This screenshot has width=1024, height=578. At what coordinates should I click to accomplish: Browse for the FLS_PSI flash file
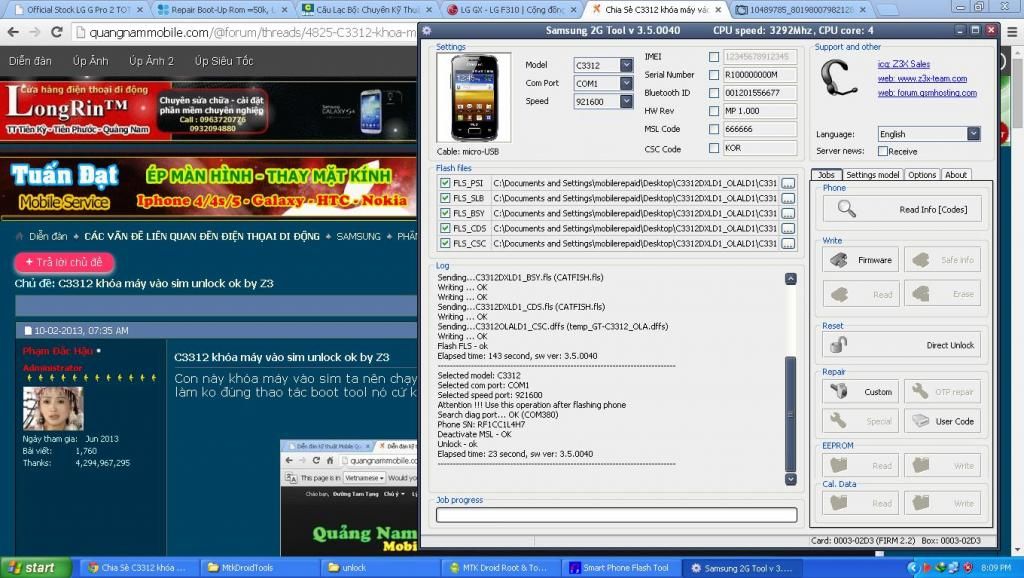tap(788, 184)
